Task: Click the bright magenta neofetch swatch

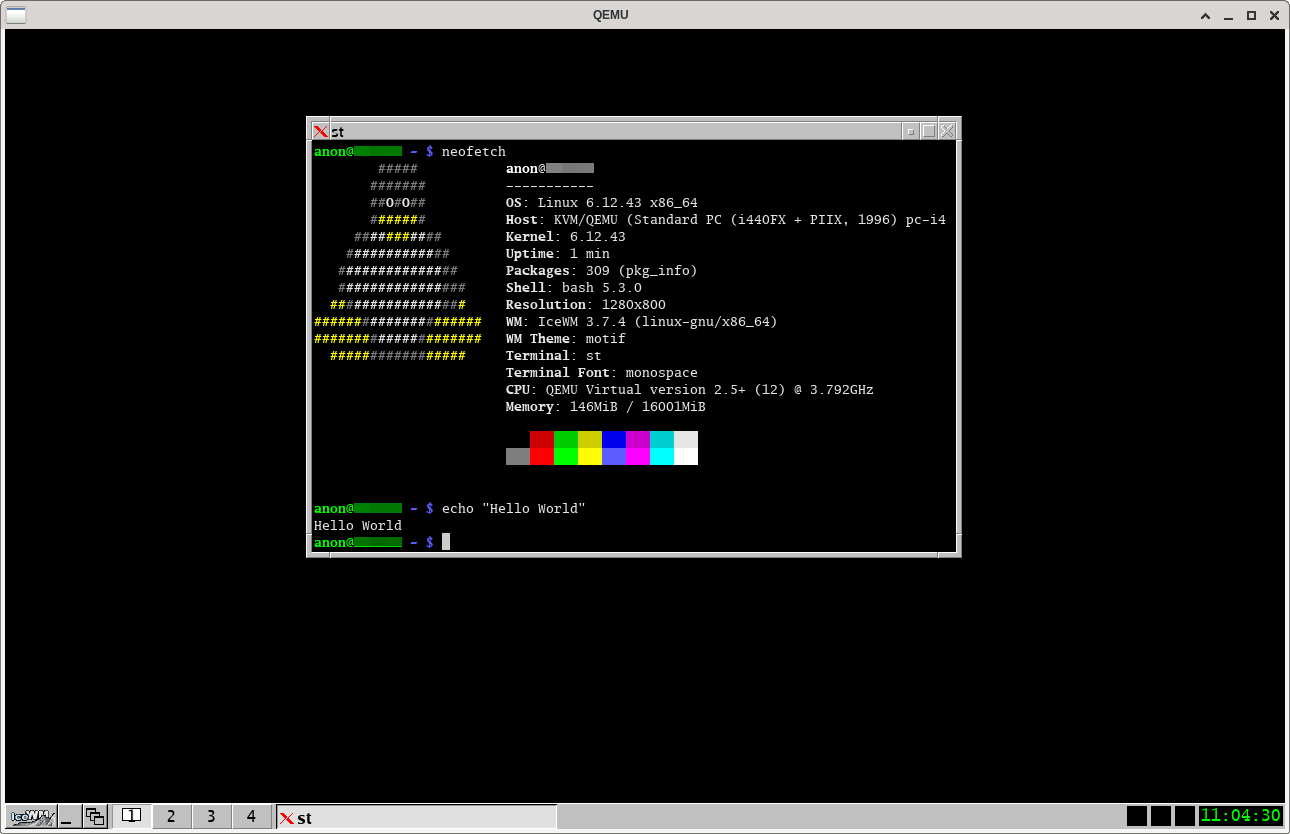Action: tap(638, 457)
